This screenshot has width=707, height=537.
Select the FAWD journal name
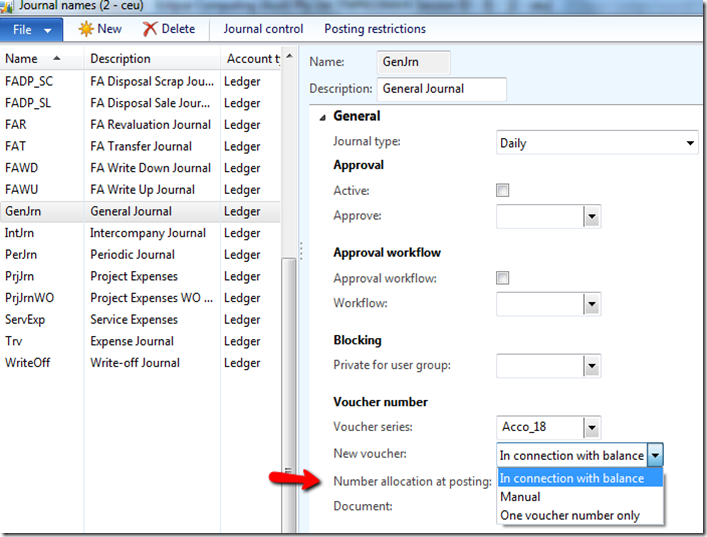21,168
